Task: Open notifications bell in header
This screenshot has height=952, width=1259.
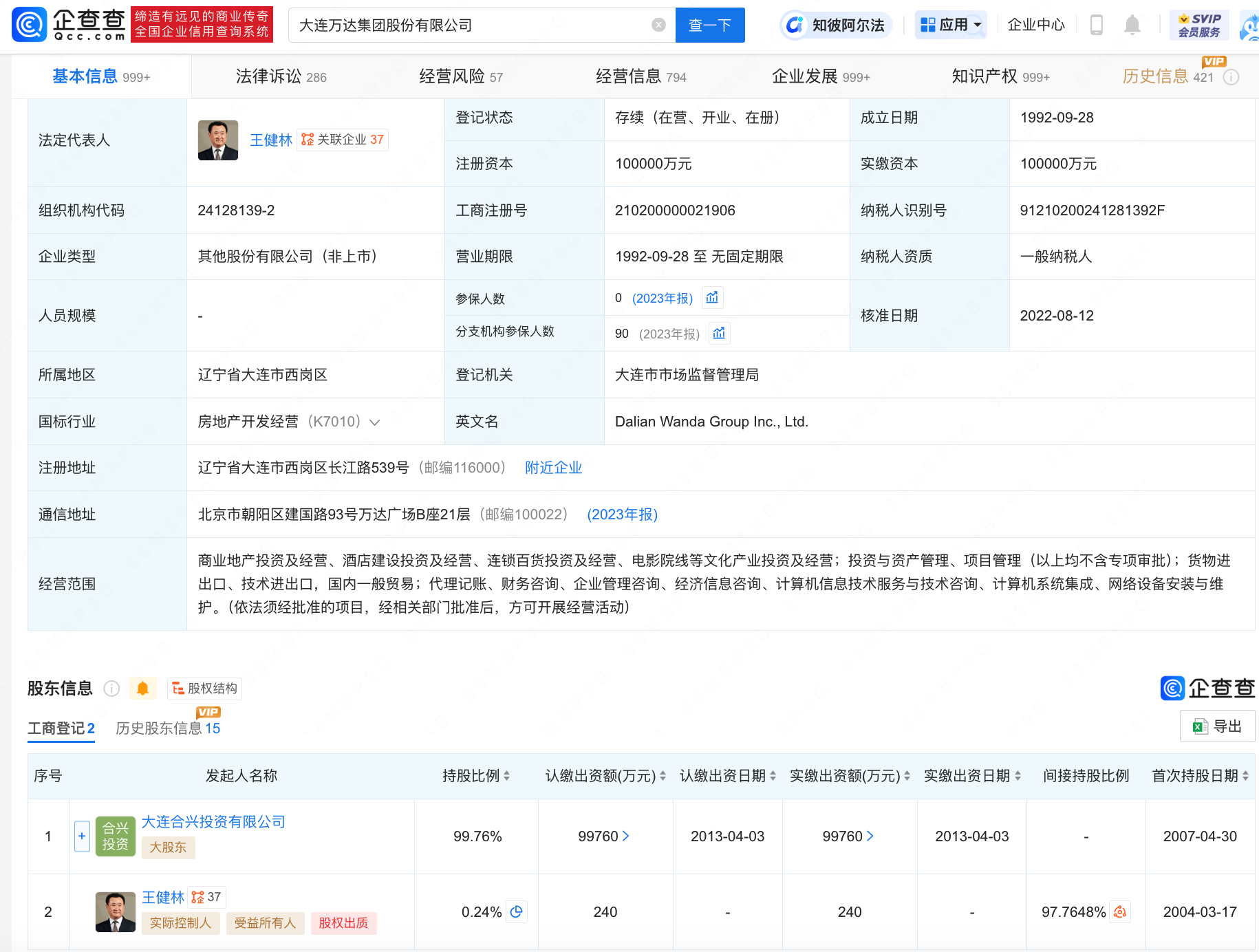Action: pos(1132,25)
